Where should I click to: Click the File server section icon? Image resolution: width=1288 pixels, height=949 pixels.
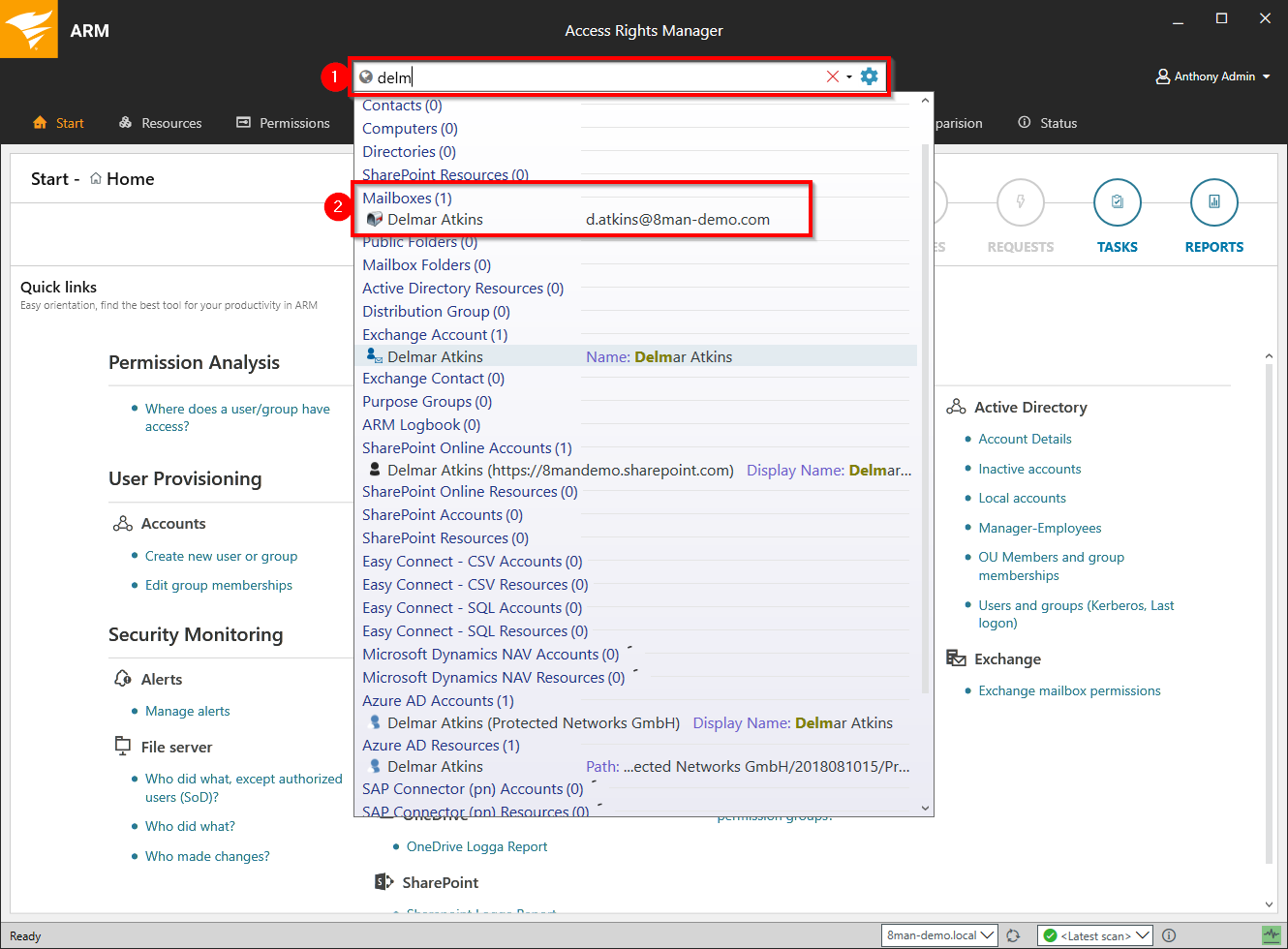click(x=123, y=746)
